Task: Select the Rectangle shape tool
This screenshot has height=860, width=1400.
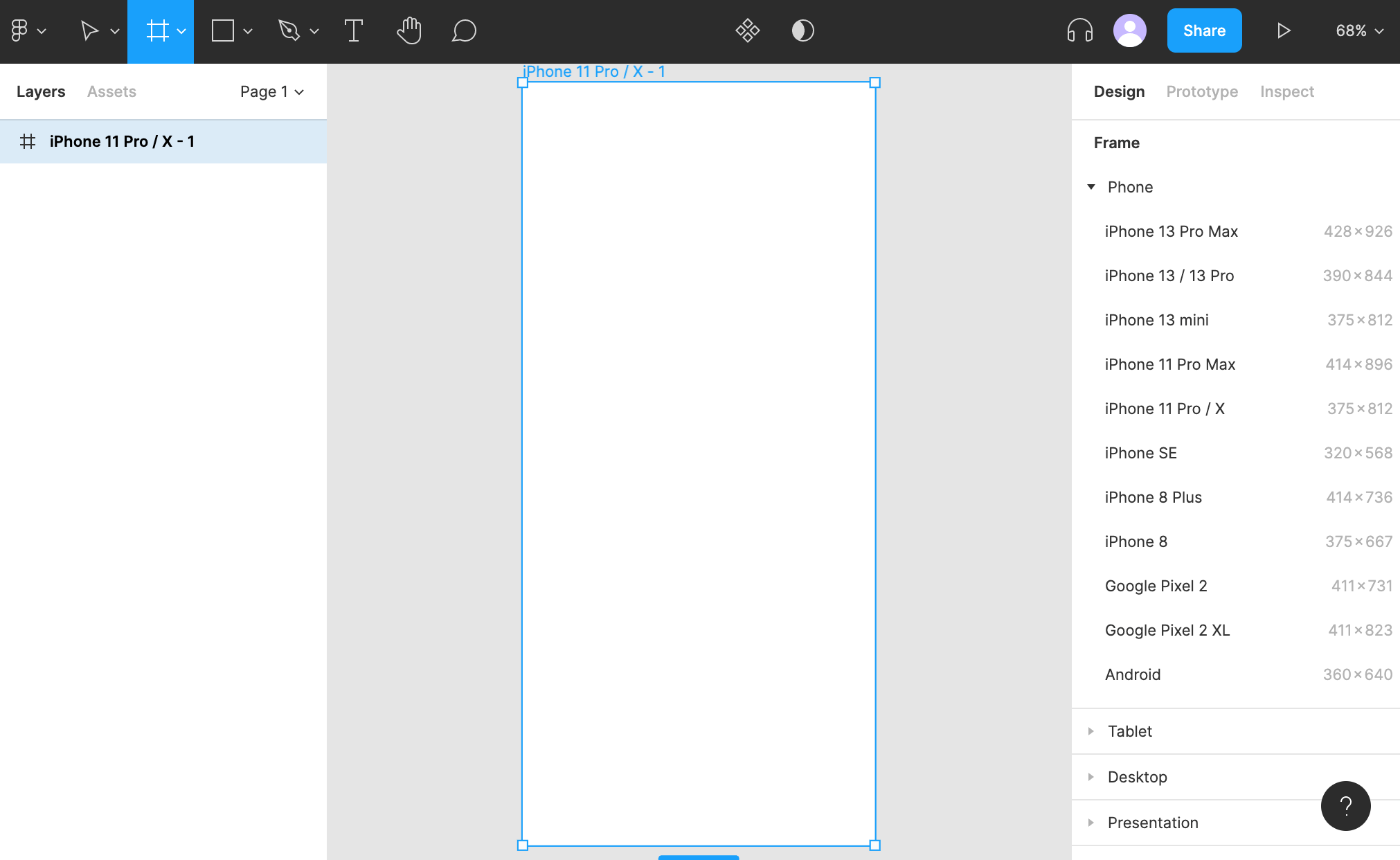Action: point(222,30)
